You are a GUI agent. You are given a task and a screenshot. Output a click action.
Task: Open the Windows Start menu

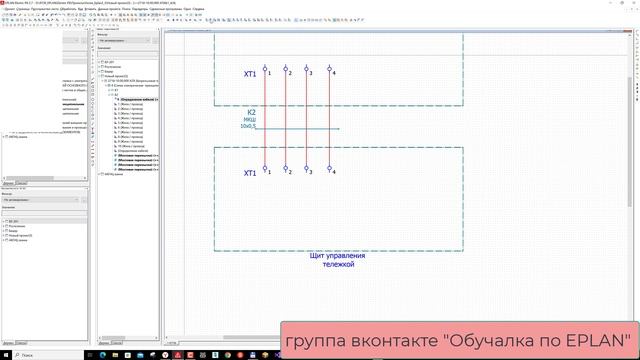coord(6,355)
